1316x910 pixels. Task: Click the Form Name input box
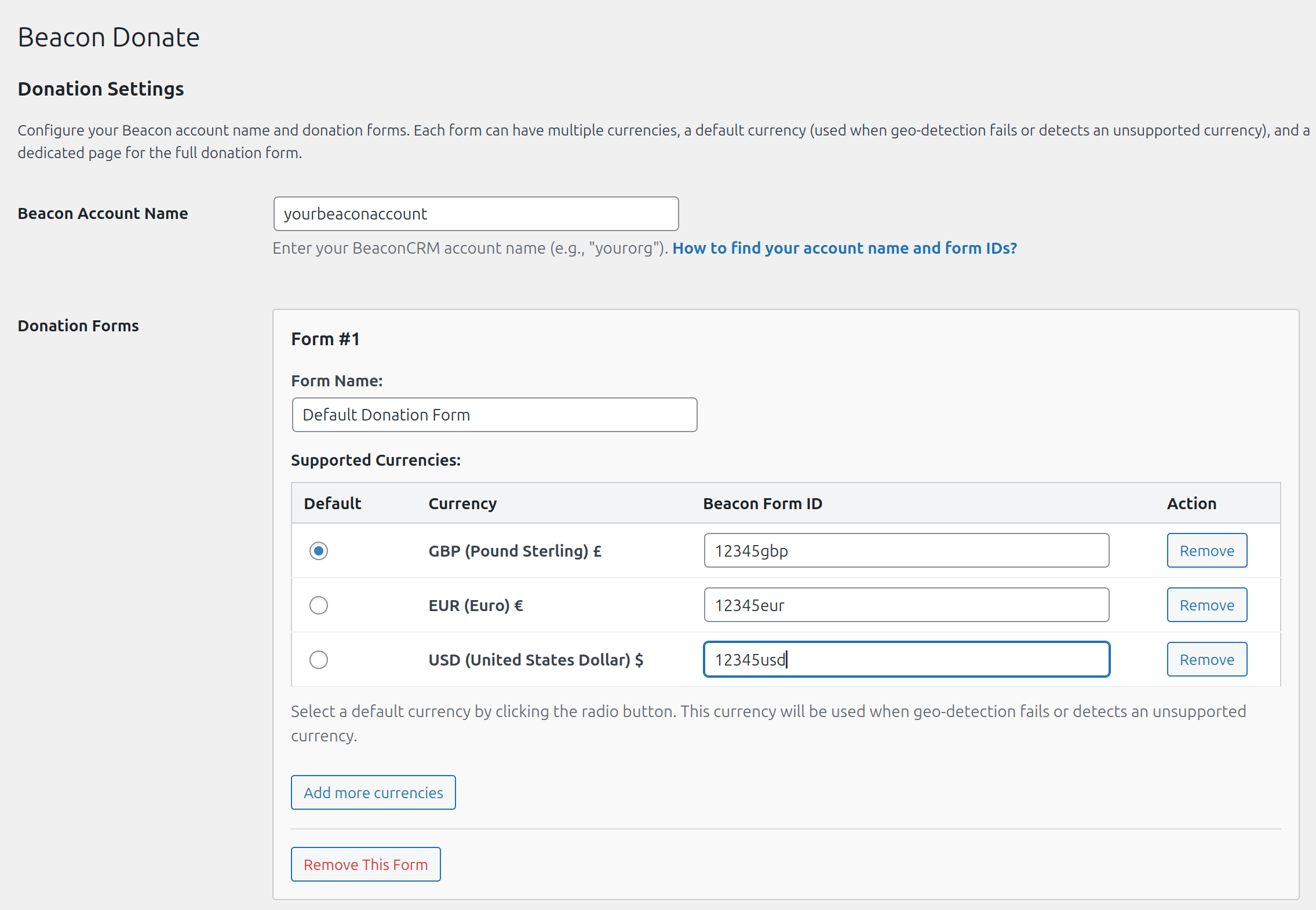(x=494, y=415)
